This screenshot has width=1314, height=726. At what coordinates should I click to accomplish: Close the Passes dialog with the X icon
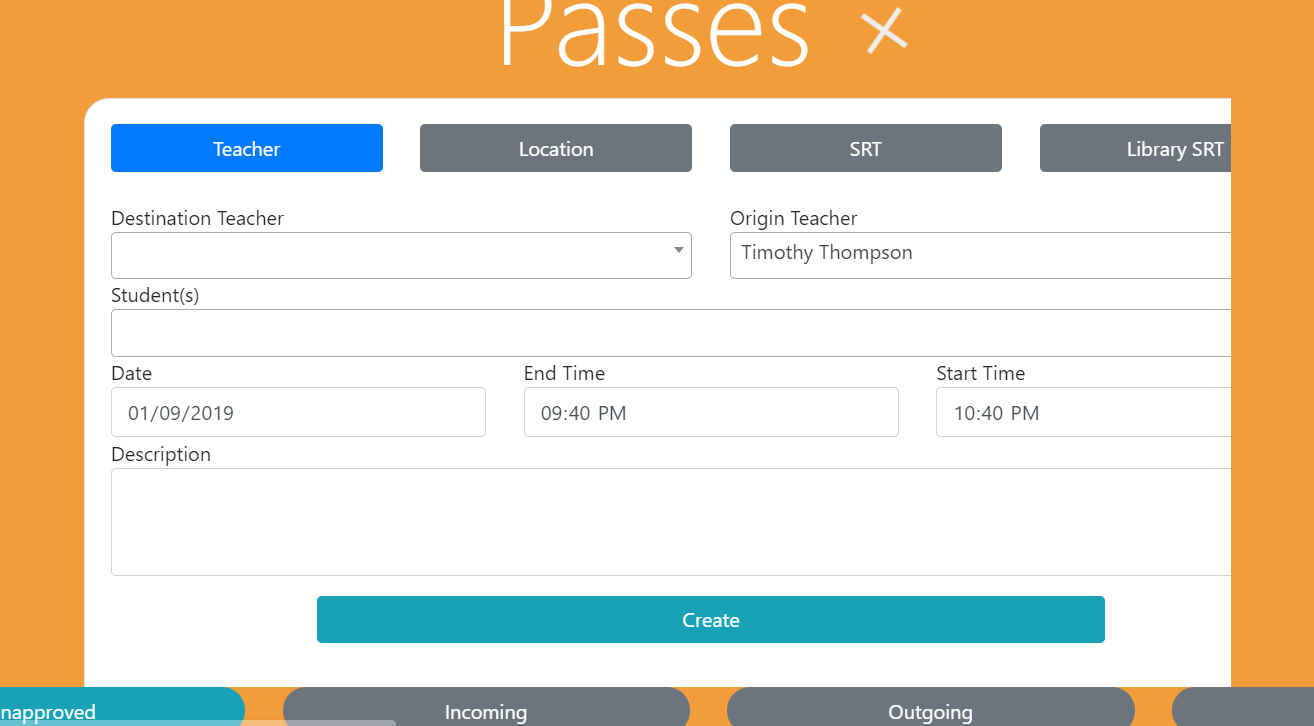(885, 29)
